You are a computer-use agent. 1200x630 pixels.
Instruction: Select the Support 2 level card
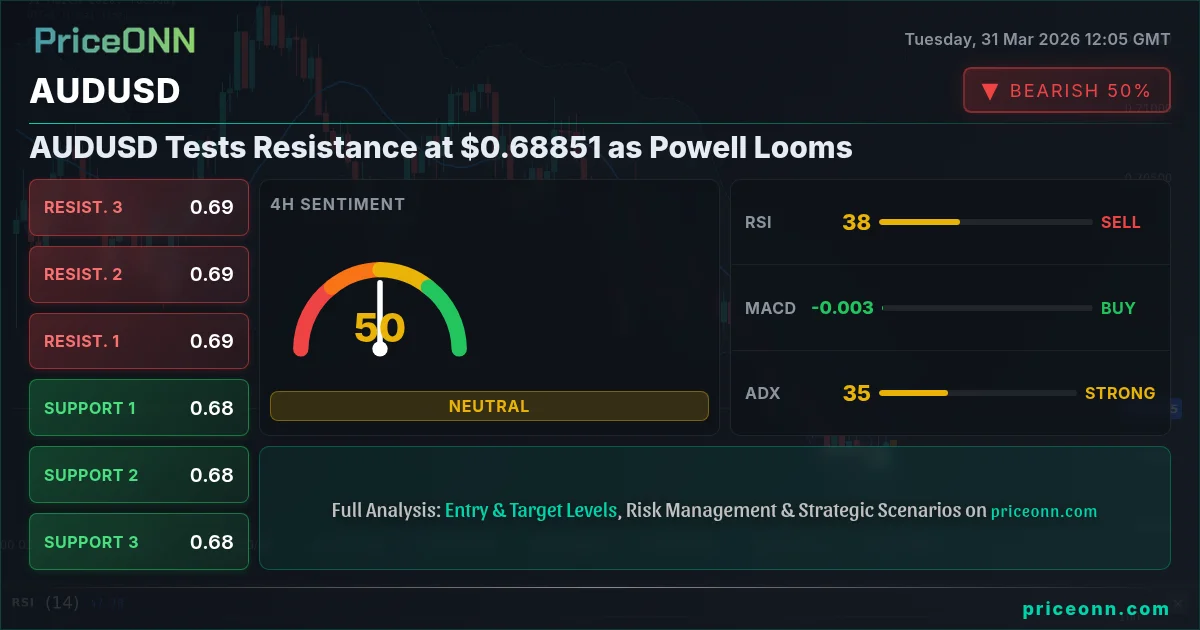point(139,475)
